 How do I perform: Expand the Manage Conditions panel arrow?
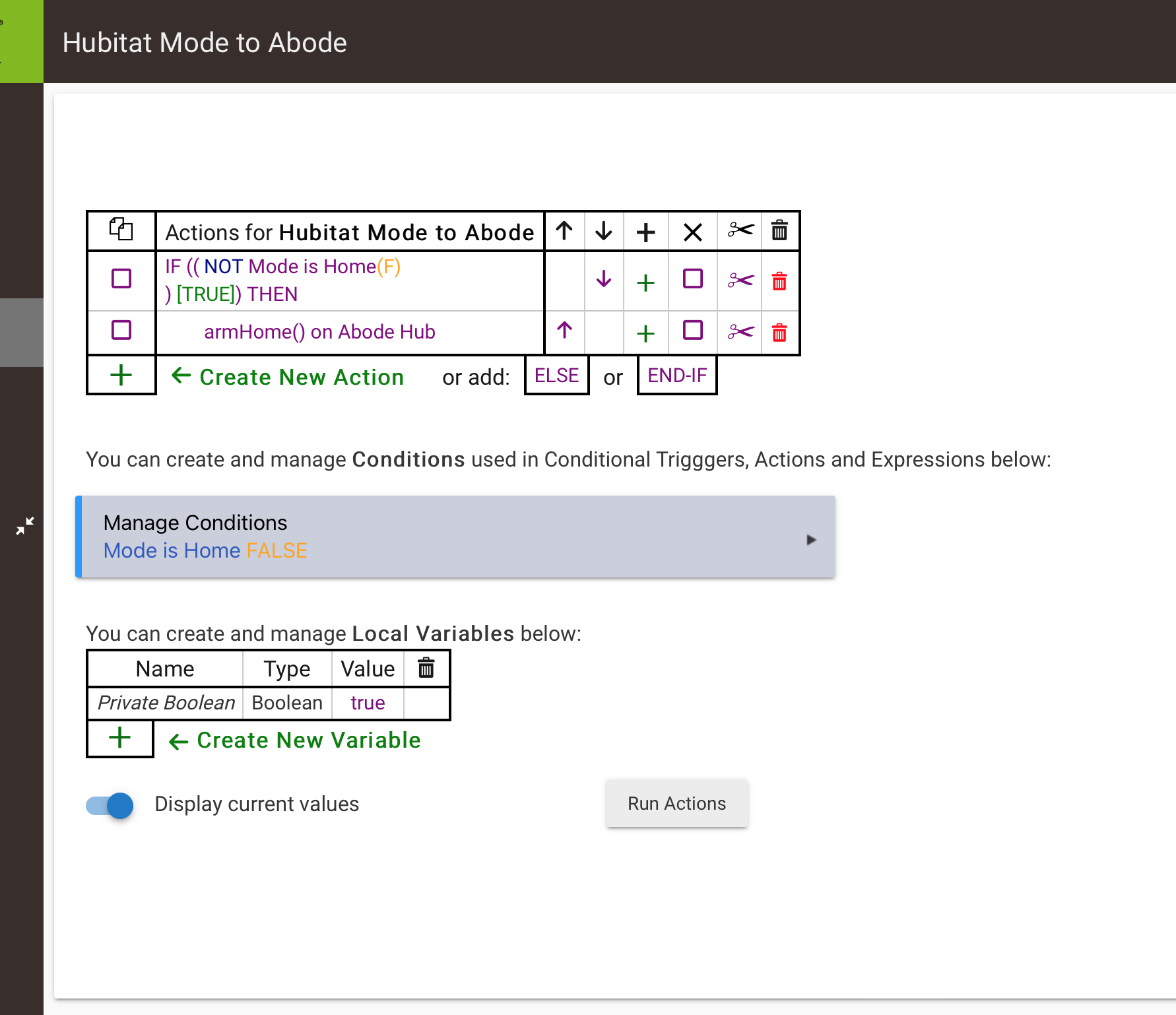tap(812, 540)
